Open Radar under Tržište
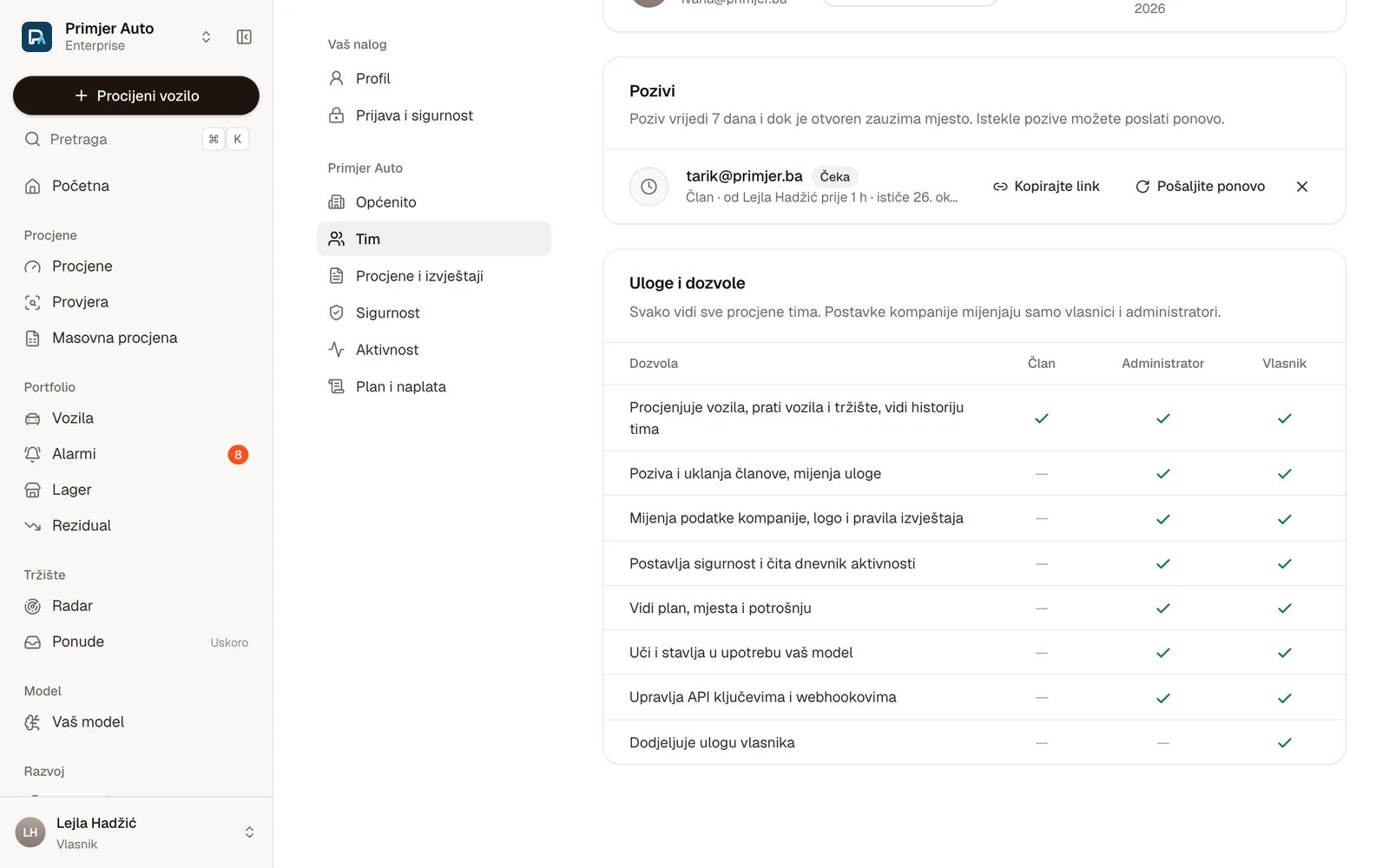This screenshot has height=868, width=1389. pos(136,606)
